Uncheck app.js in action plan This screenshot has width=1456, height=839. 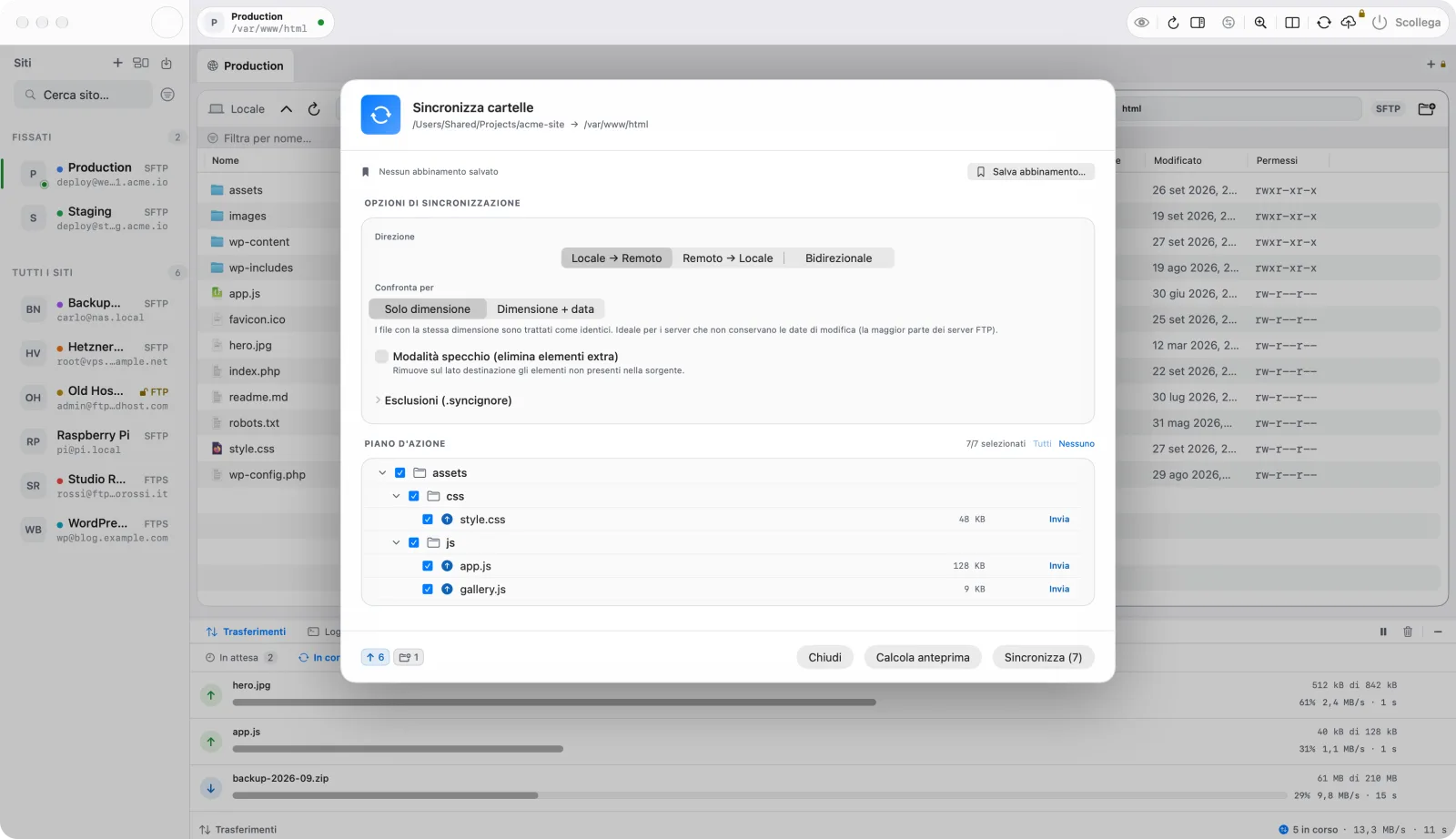(427, 566)
